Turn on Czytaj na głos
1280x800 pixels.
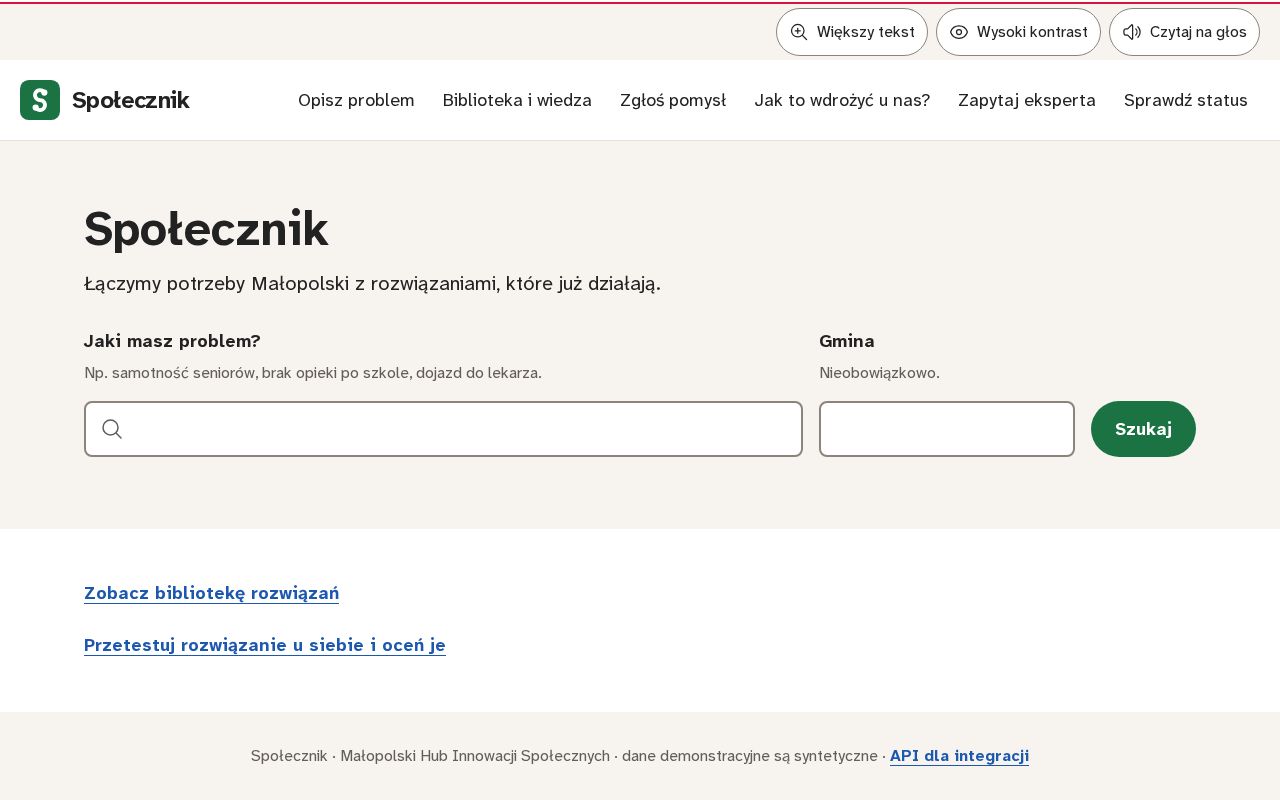pyautogui.click(x=1184, y=32)
